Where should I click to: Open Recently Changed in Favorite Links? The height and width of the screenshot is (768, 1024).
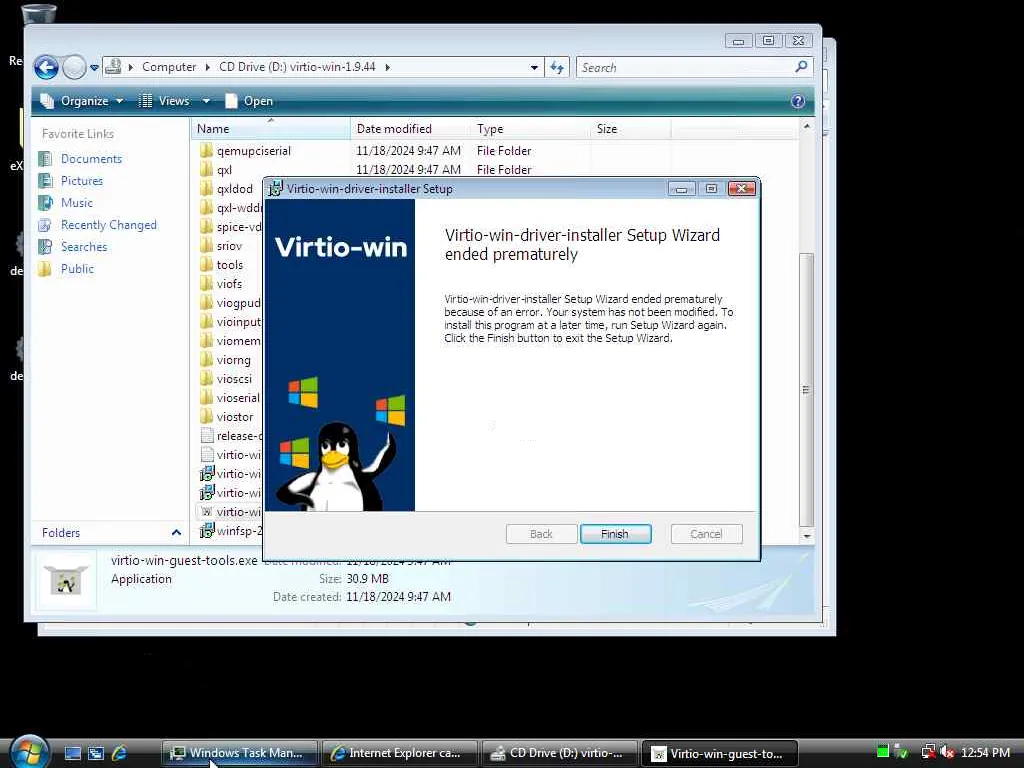[x=108, y=225]
